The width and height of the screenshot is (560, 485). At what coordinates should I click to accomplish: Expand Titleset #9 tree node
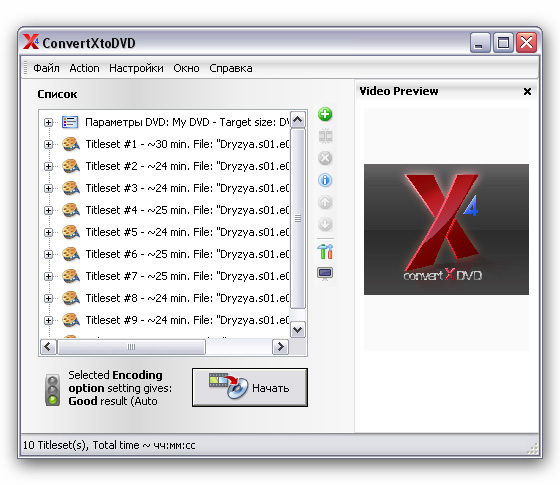point(49,320)
